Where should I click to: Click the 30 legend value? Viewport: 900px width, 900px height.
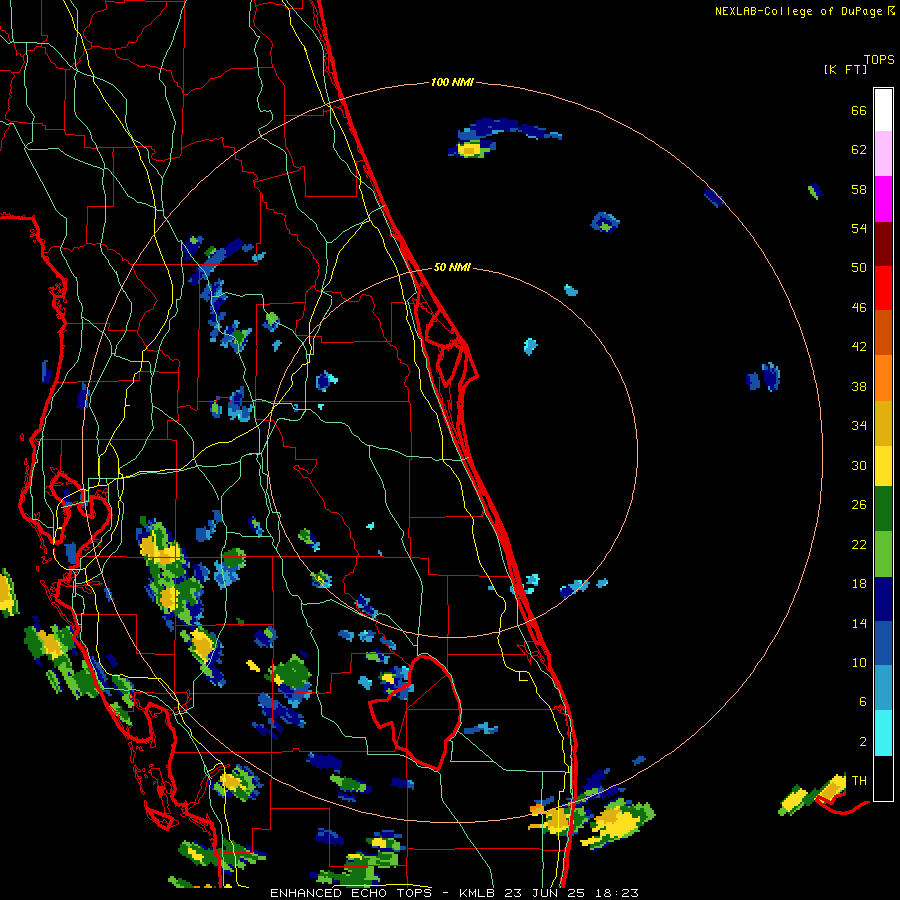859,465
